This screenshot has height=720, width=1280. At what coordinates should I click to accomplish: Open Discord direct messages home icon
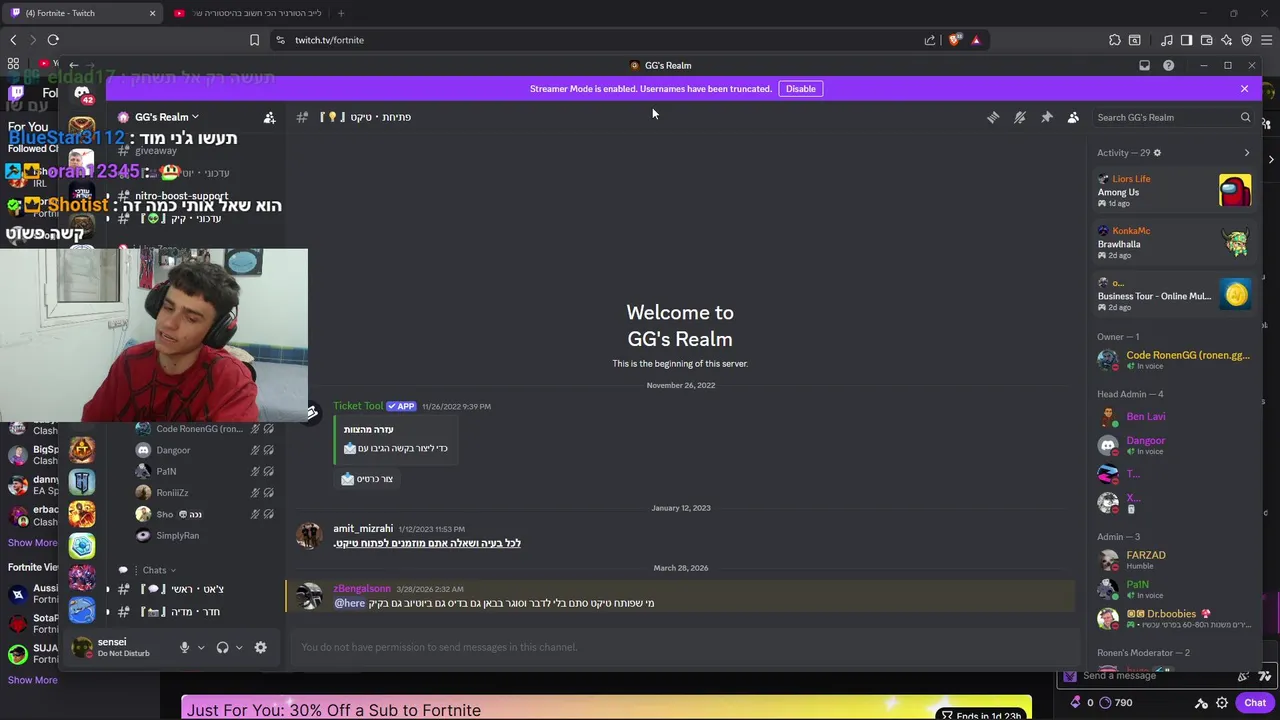(82, 93)
